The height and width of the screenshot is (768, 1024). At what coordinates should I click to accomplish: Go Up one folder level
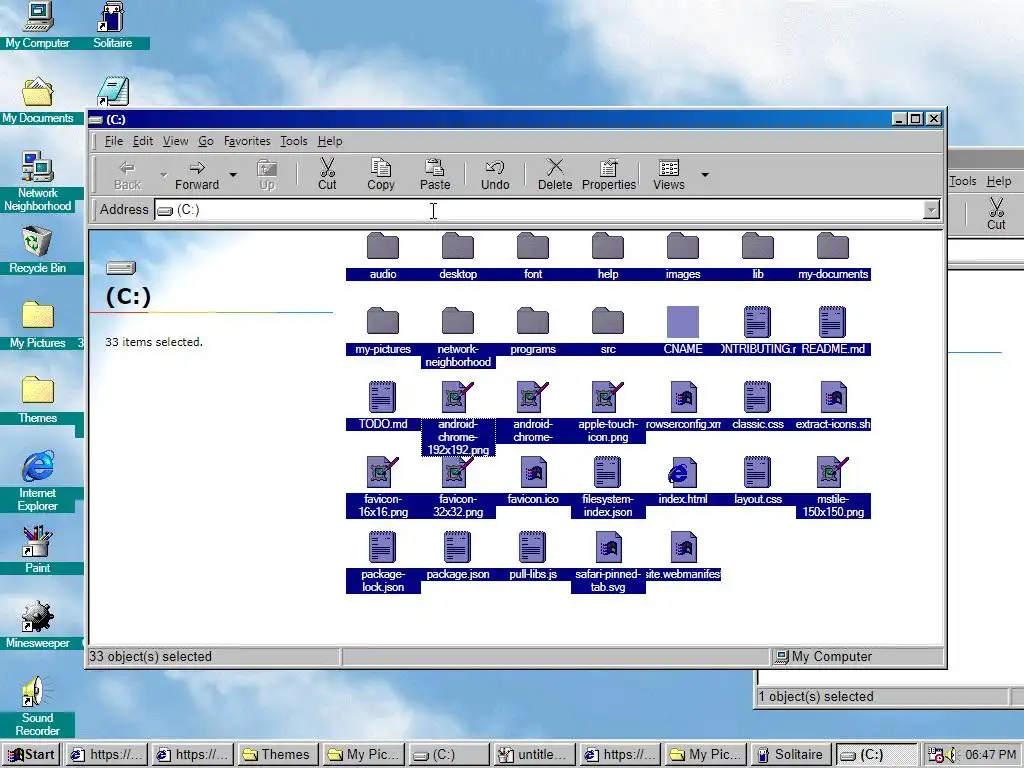(x=267, y=175)
